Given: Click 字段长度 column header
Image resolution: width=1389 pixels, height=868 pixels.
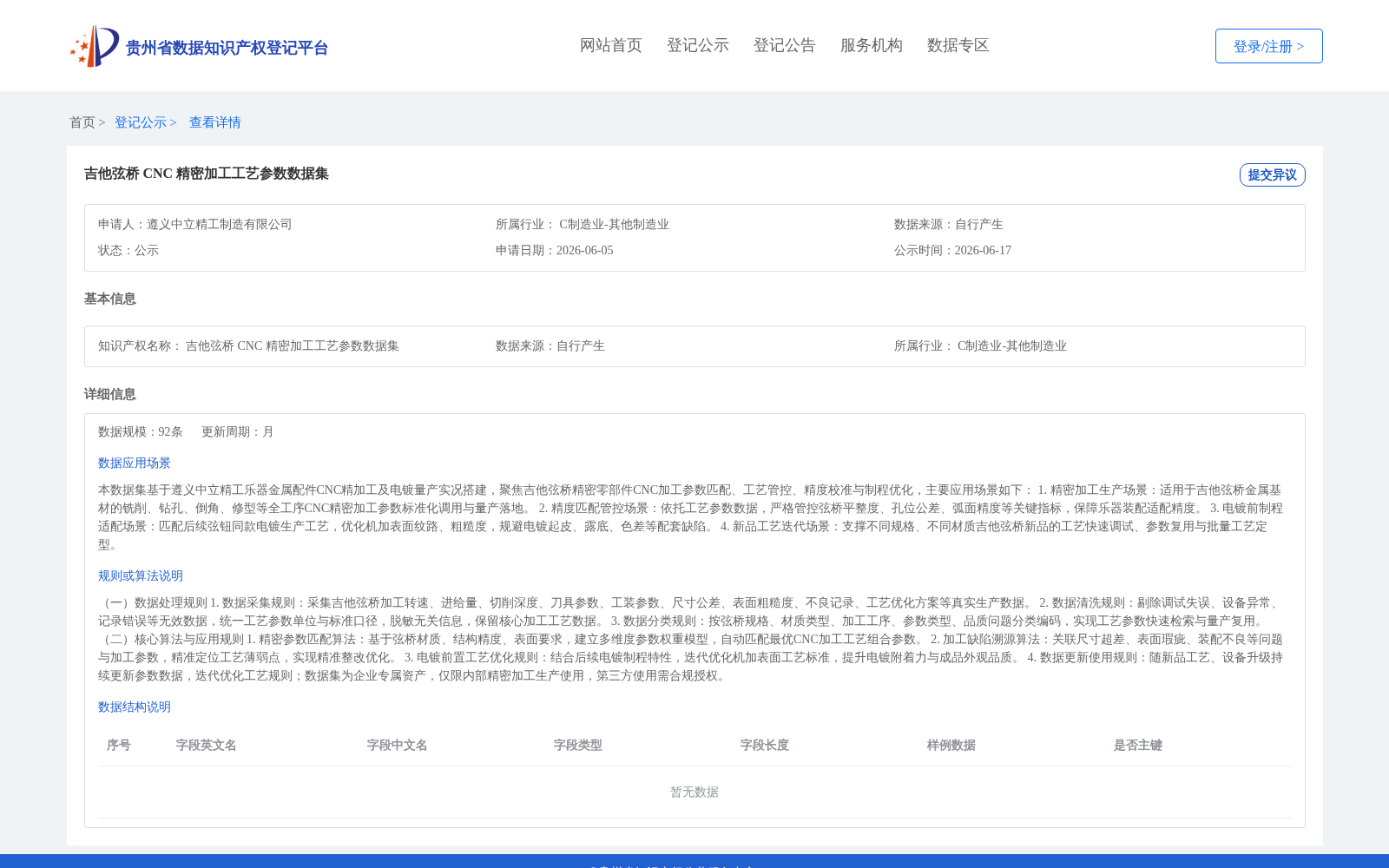Looking at the screenshot, I should tap(765, 745).
